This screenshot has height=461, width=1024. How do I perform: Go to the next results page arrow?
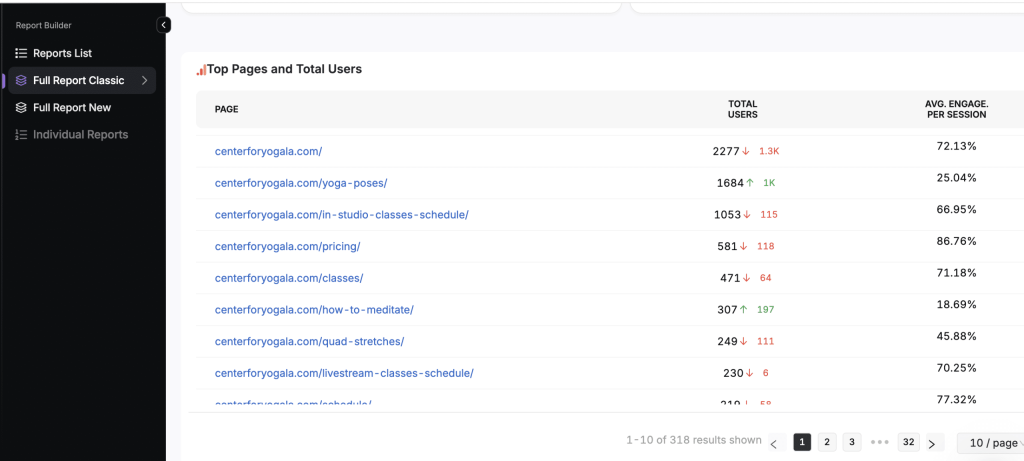tap(931, 443)
